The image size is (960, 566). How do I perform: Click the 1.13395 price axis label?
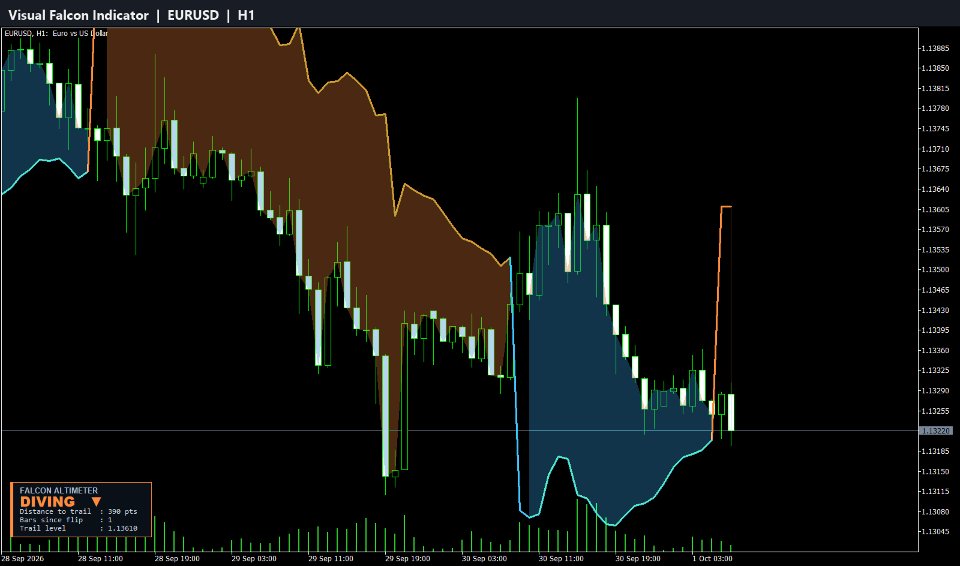click(x=935, y=331)
